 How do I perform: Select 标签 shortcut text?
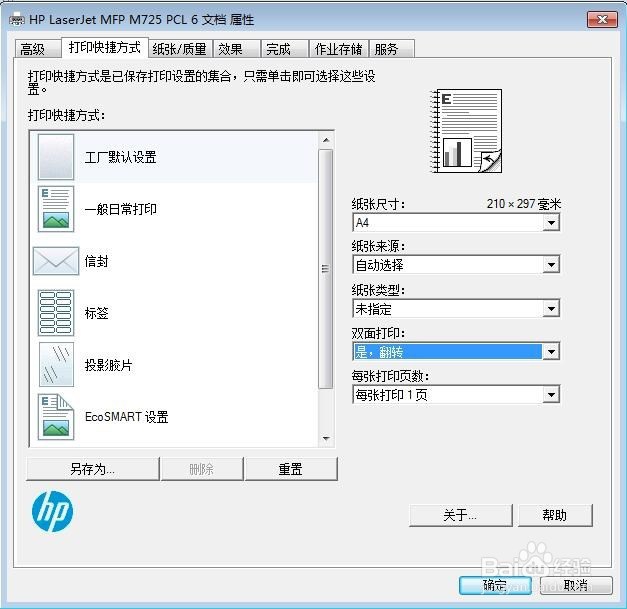coord(96,313)
